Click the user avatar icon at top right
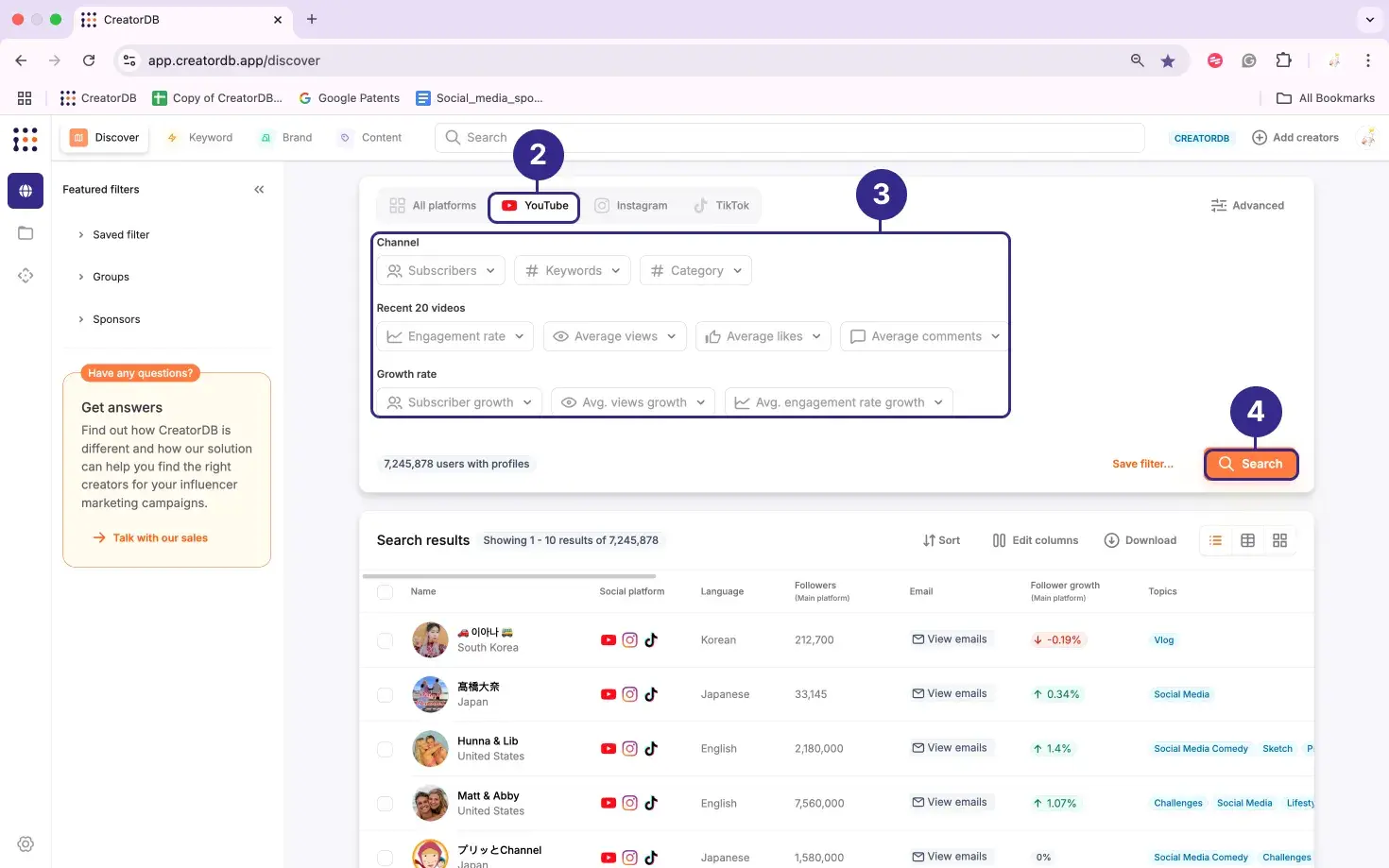Viewport: 1389px width, 868px height. coord(1367,138)
